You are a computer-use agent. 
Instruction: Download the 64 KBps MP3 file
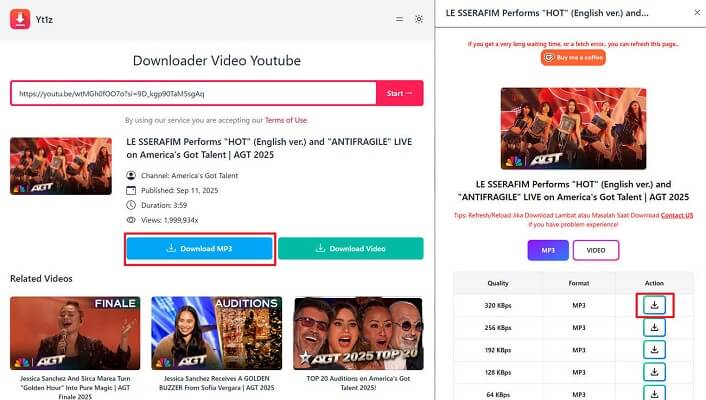point(654,393)
